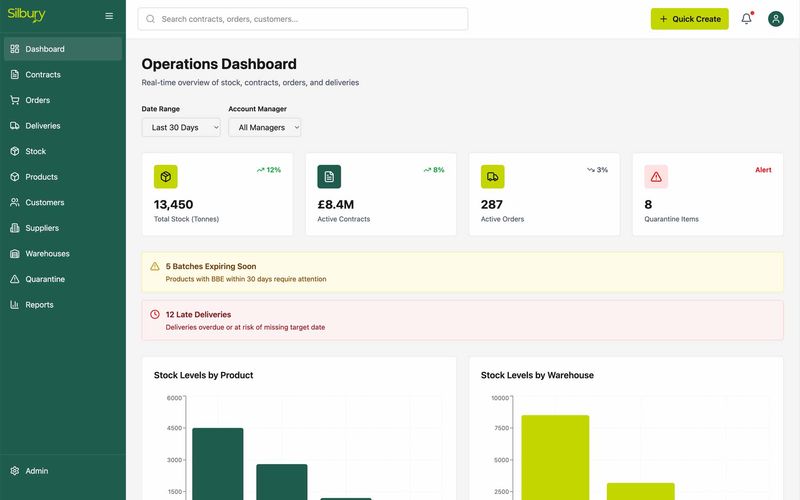Click the Deliveries truck icon in sidebar
Screen dimensions: 800x500
(15, 126)
